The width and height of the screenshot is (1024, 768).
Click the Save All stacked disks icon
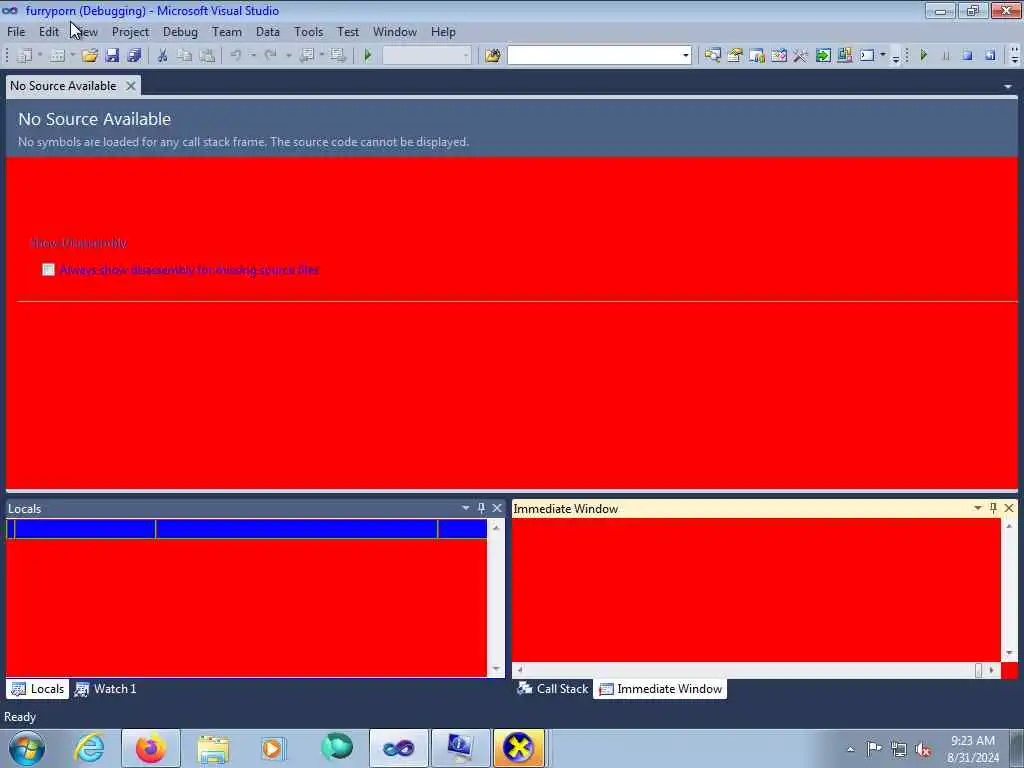(x=135, y=56)
